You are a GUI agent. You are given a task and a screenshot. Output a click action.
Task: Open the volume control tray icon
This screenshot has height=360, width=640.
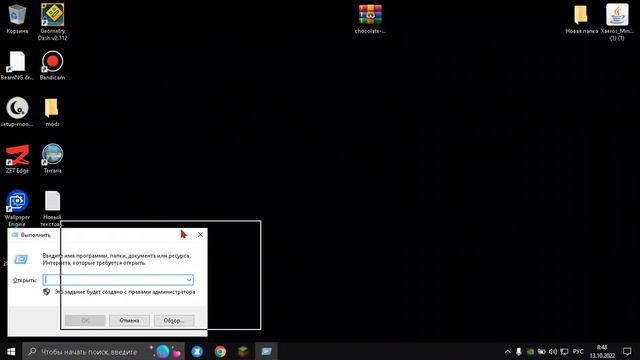(x=553, y=351)
